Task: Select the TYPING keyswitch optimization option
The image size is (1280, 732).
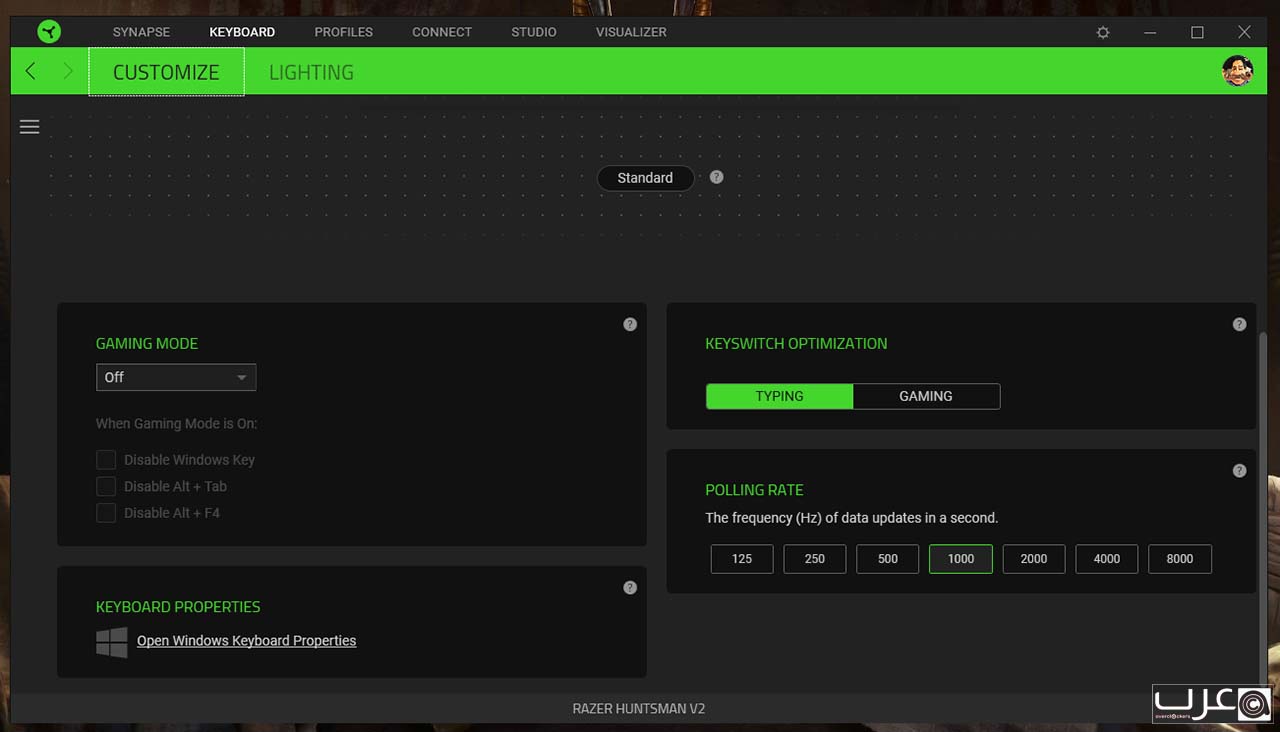Action: [x=779, y=396]
